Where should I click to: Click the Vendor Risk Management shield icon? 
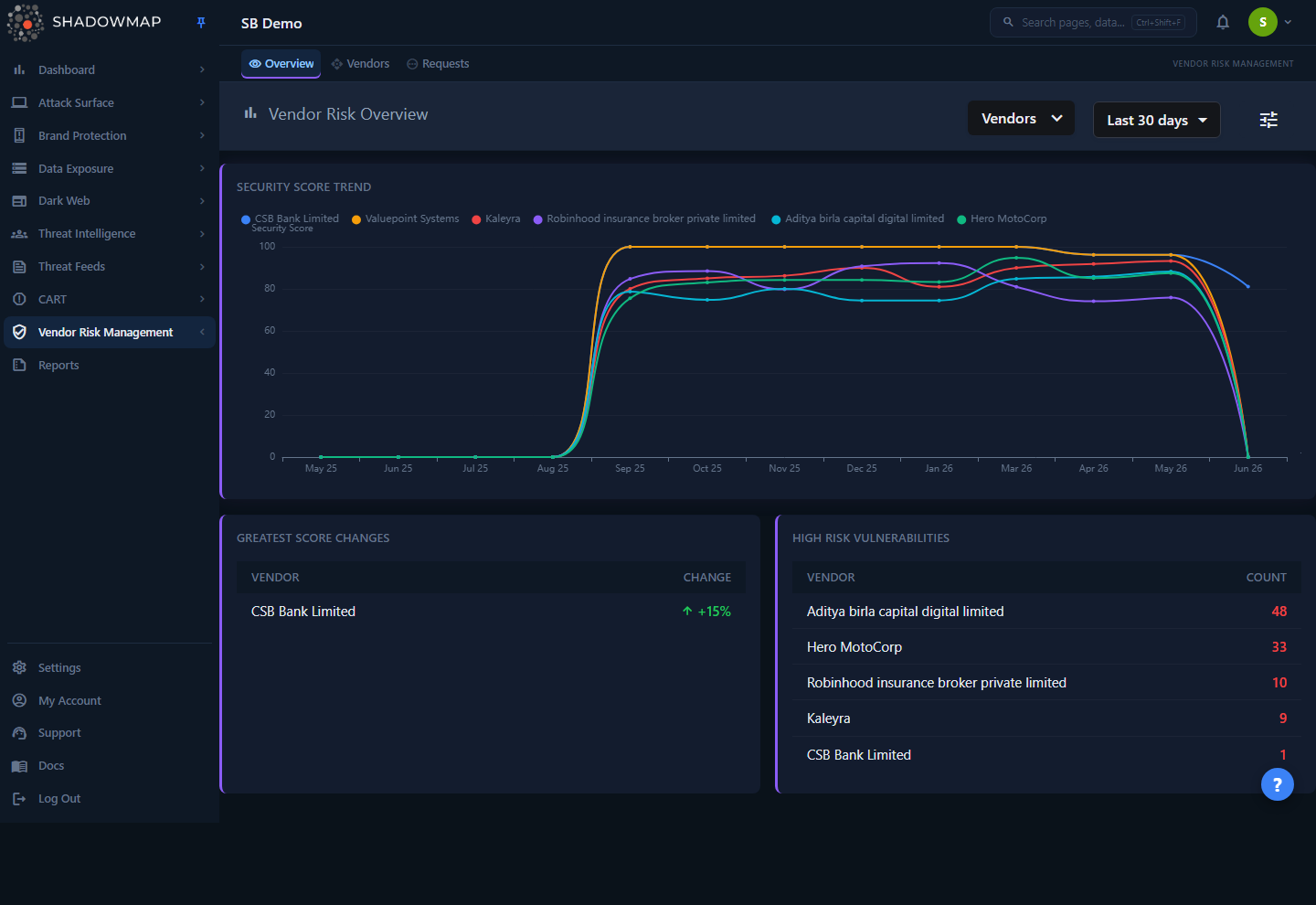[x=19, y=332]
